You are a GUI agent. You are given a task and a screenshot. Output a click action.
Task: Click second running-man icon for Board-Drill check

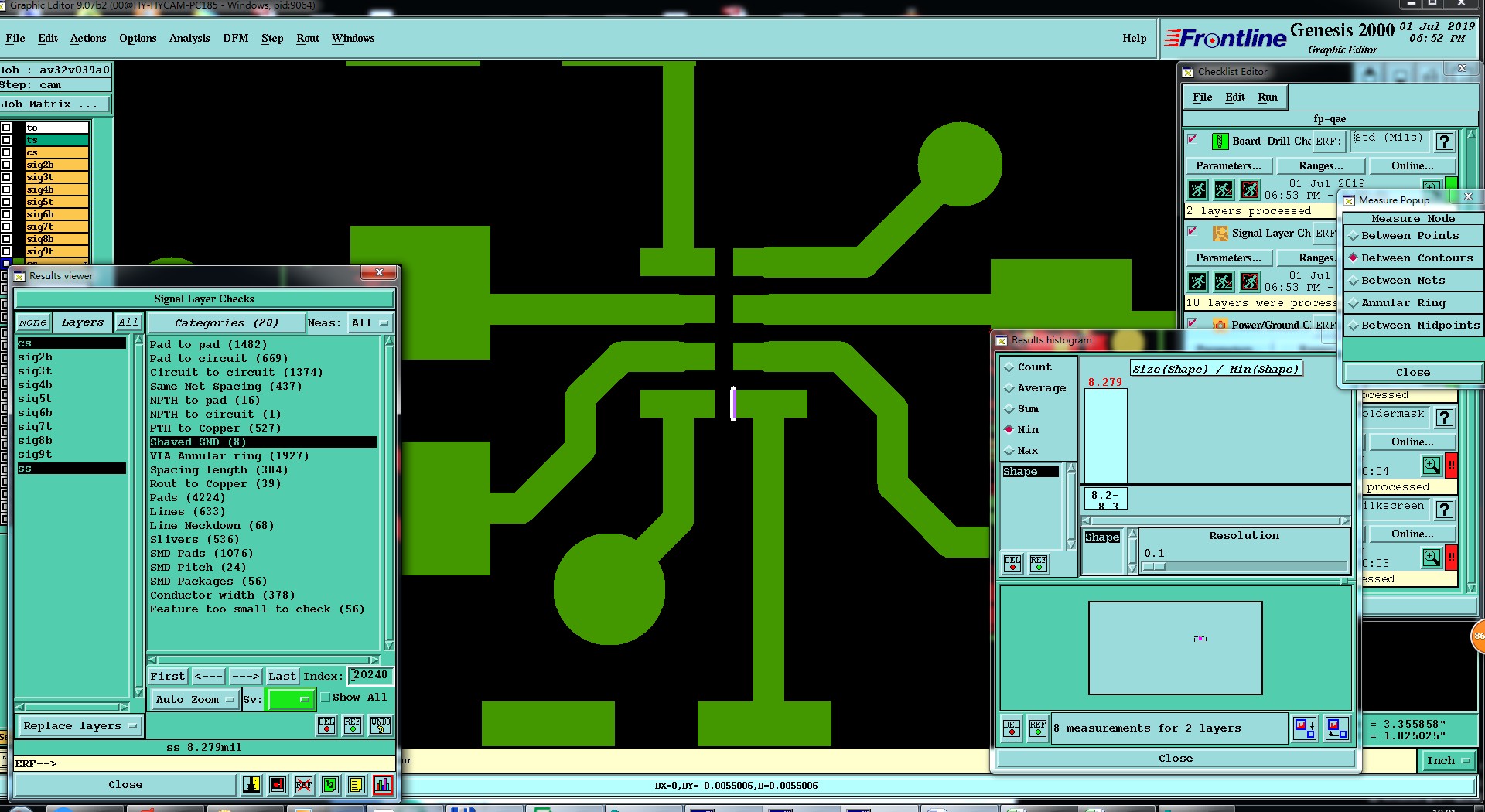point(1224,189)
